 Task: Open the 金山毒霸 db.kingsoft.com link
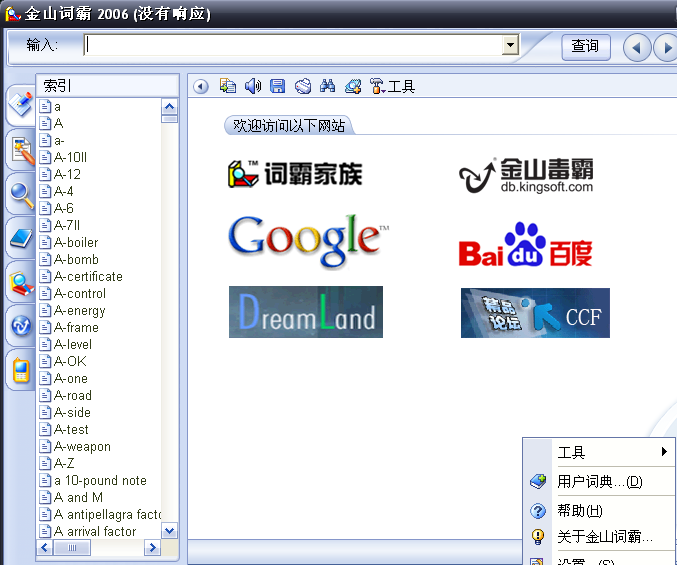pyautogui.click(x=526, y=175)
